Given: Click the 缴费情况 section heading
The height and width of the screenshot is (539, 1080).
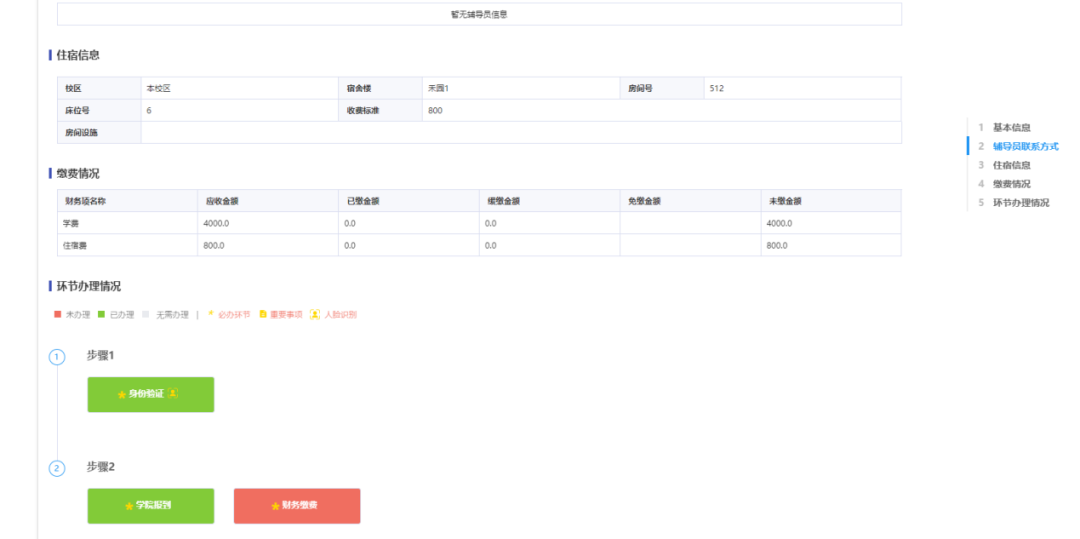Looking at the screenshot, I should pos(78,173).
